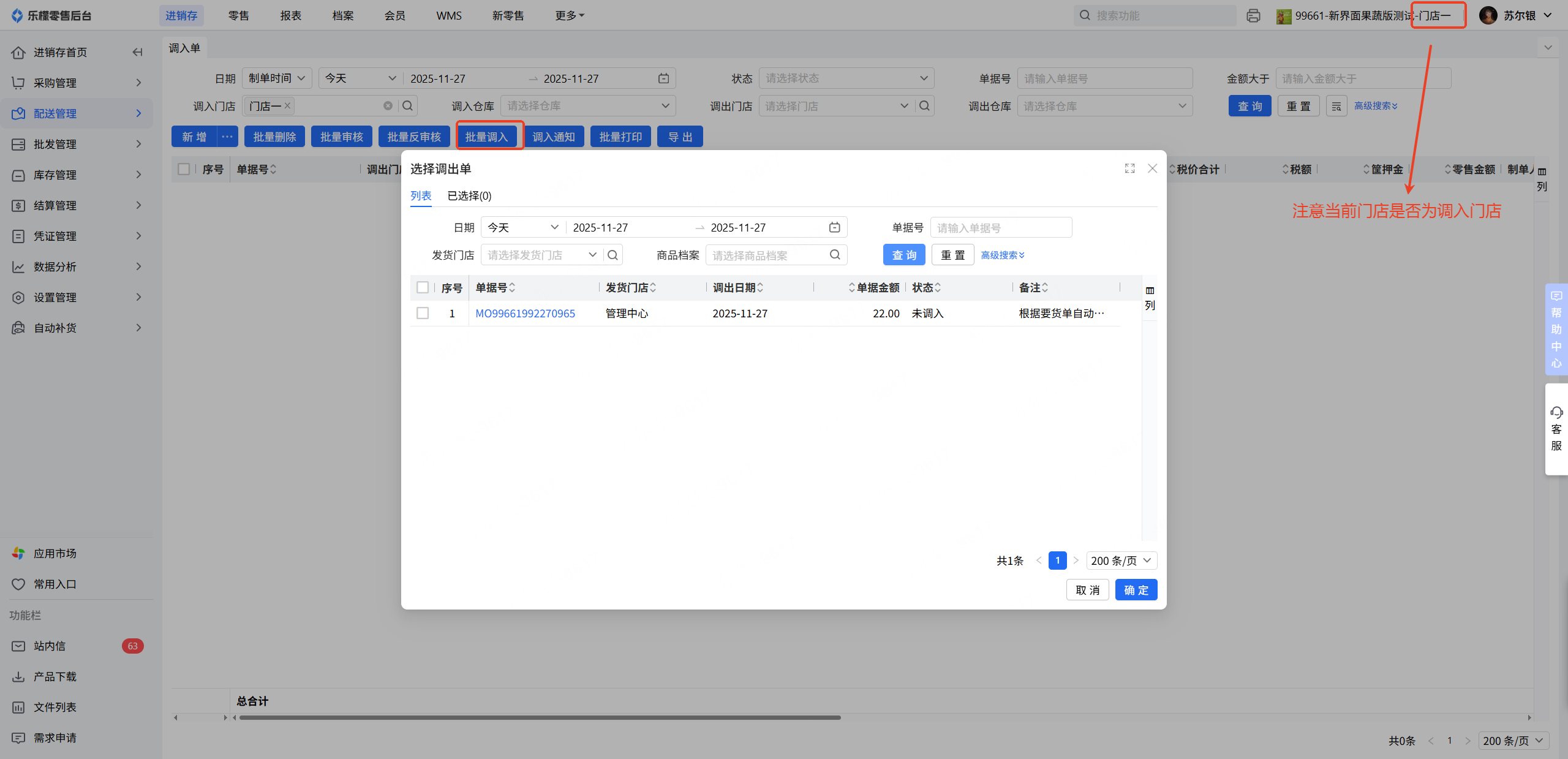Open 今天 date preset dropdown in dialog
Image resolution: width=1568 pixels, height=759 pixels.
tap(522, 227)
